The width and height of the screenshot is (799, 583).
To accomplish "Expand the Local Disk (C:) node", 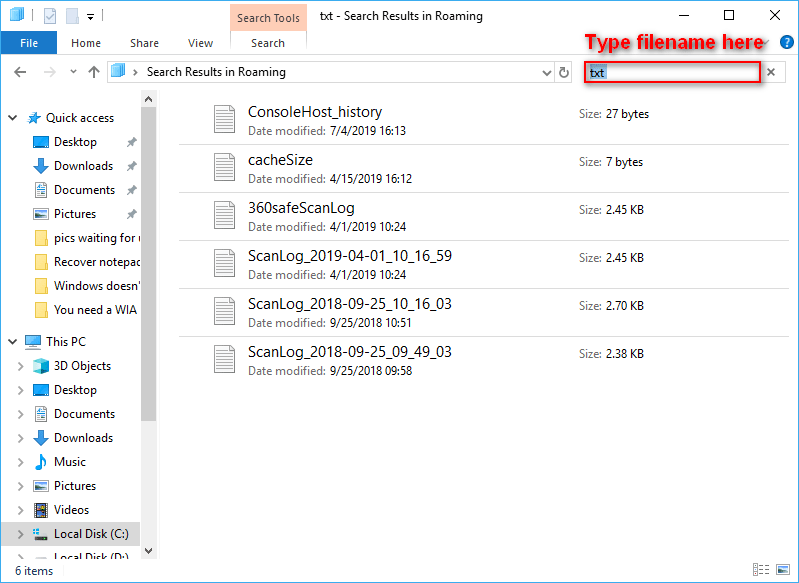I will [20, 534].
